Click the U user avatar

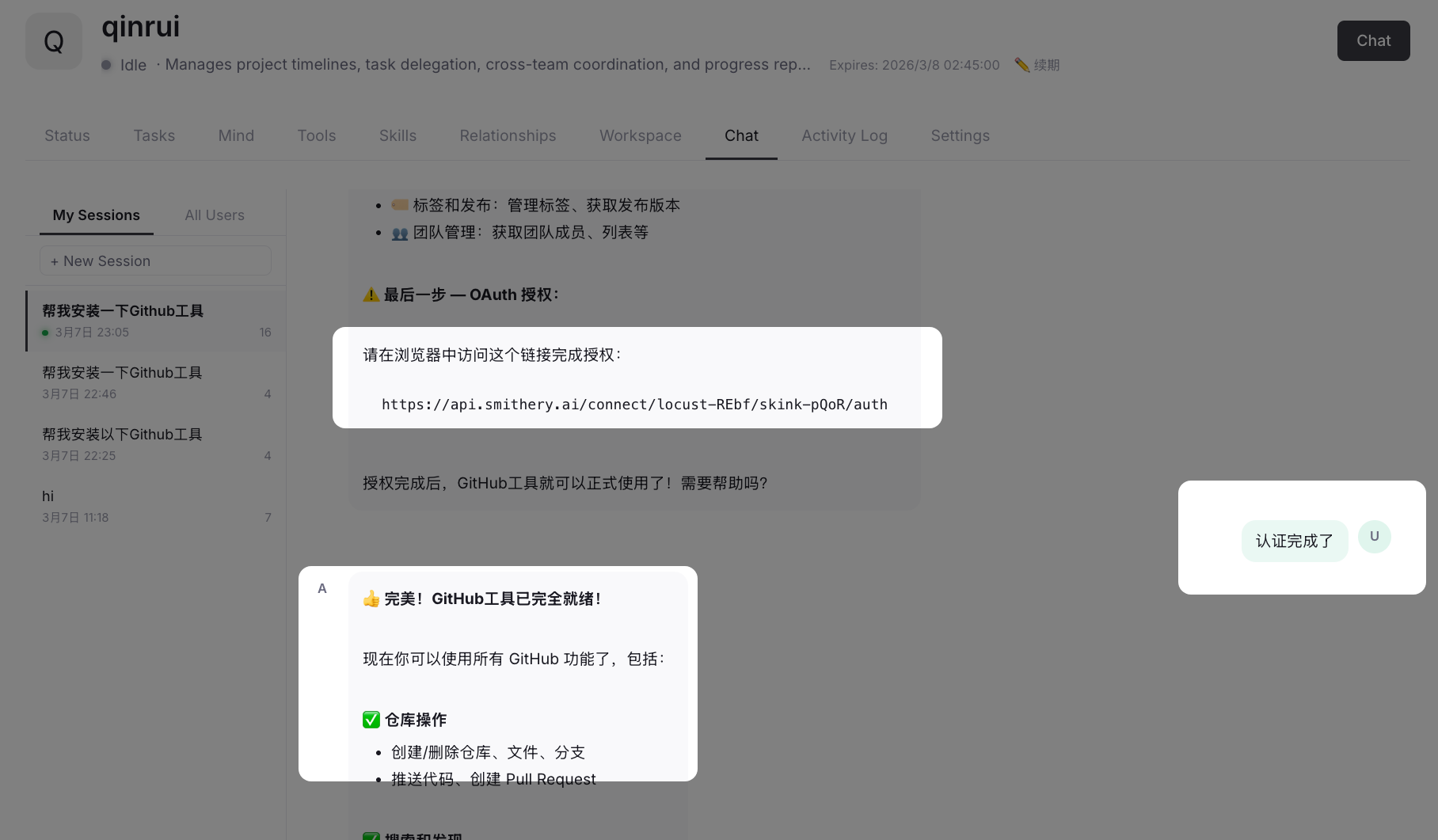coord(1375,537)
